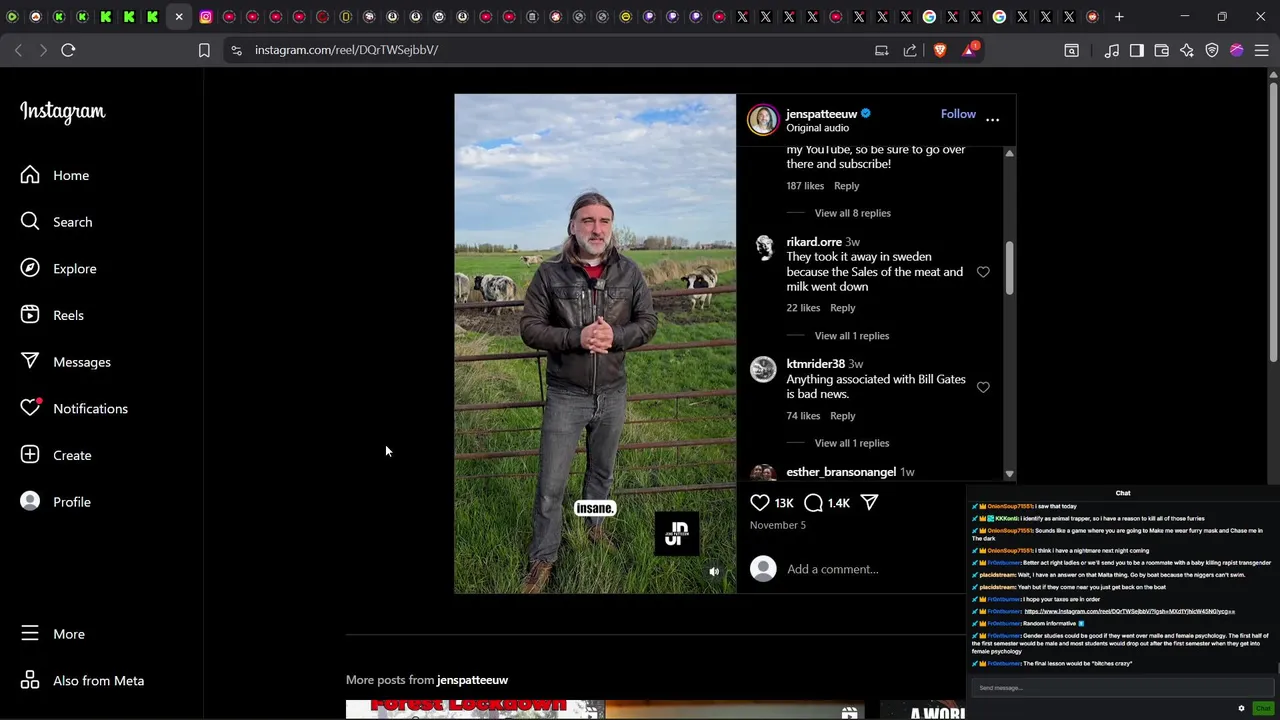The height and width of the screenshot is (720, 1280).
Task: Open jenspatteeuw profile link in post header
Action: [821, 113]
